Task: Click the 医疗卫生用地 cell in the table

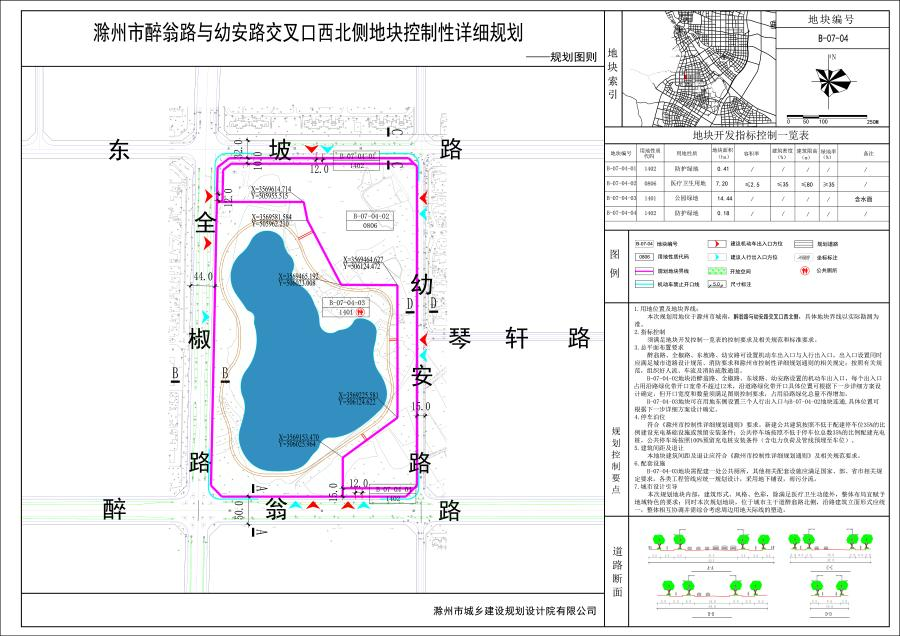Action: pyautogui.click(x=686, y=184)
